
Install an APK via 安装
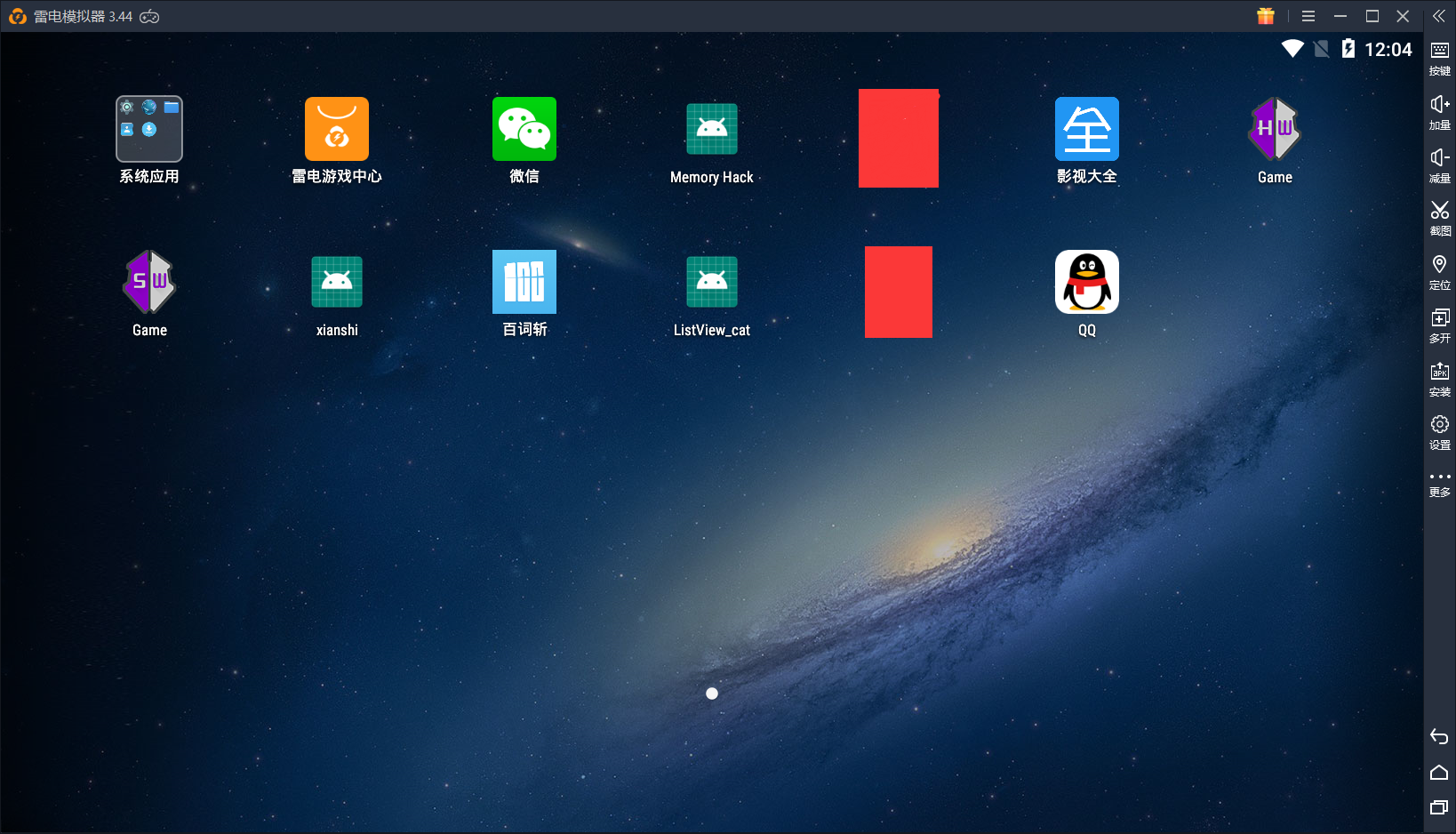1440,380
